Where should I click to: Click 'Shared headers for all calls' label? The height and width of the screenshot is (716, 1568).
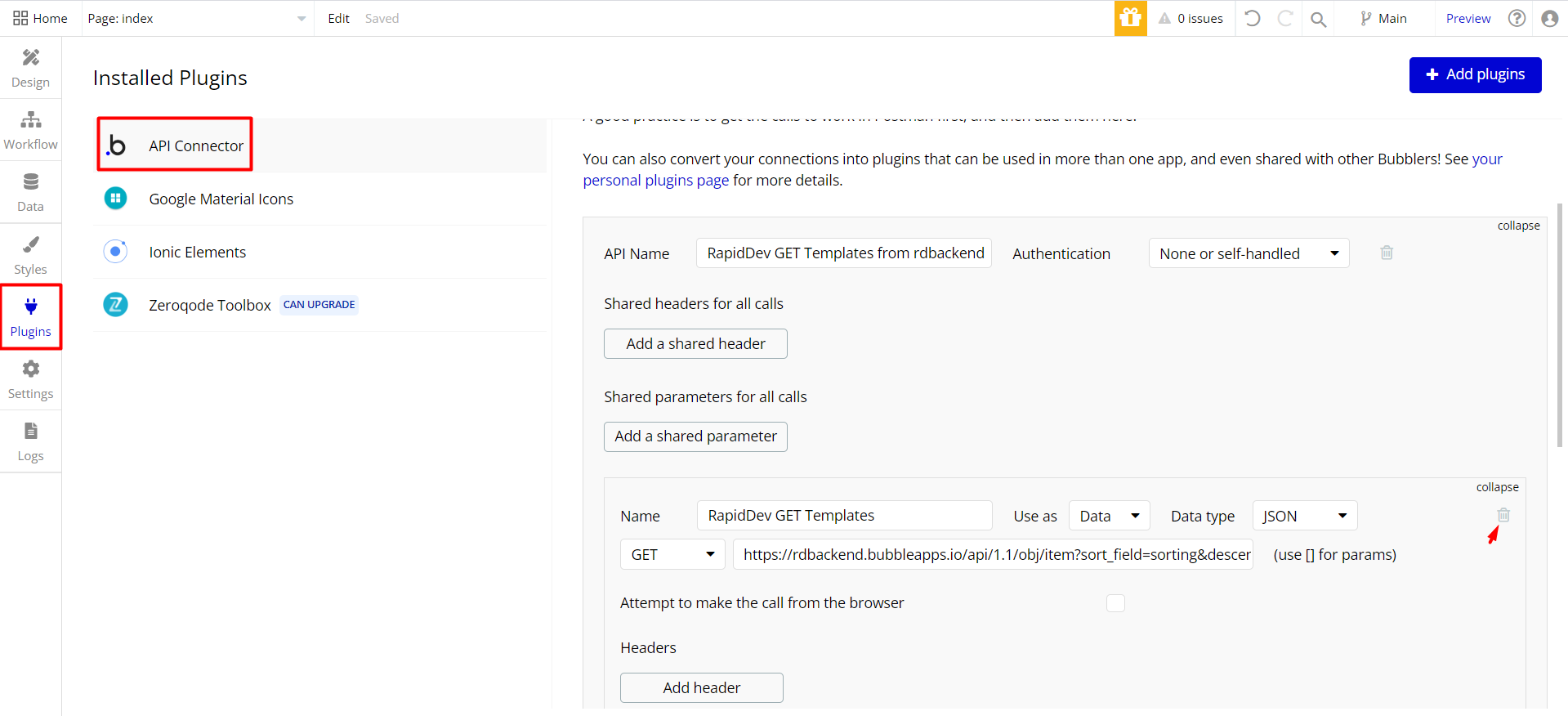click(694, 303)
